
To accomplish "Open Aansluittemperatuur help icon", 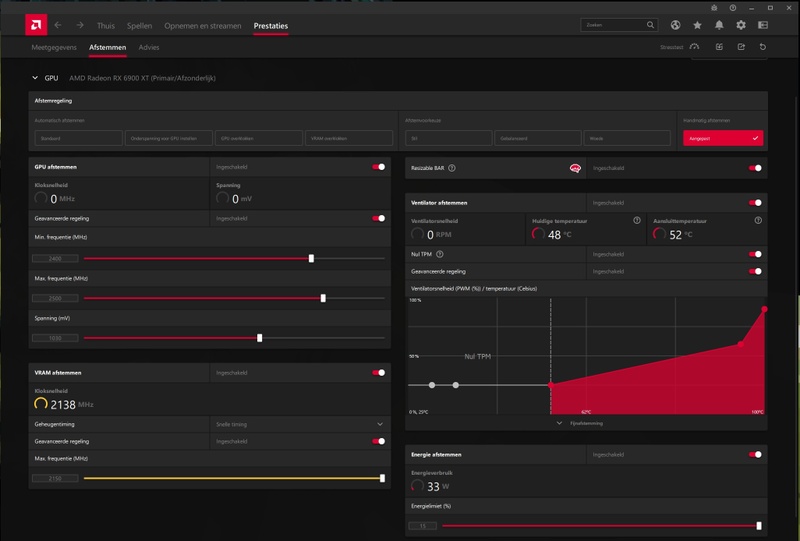I will point(758,220).
